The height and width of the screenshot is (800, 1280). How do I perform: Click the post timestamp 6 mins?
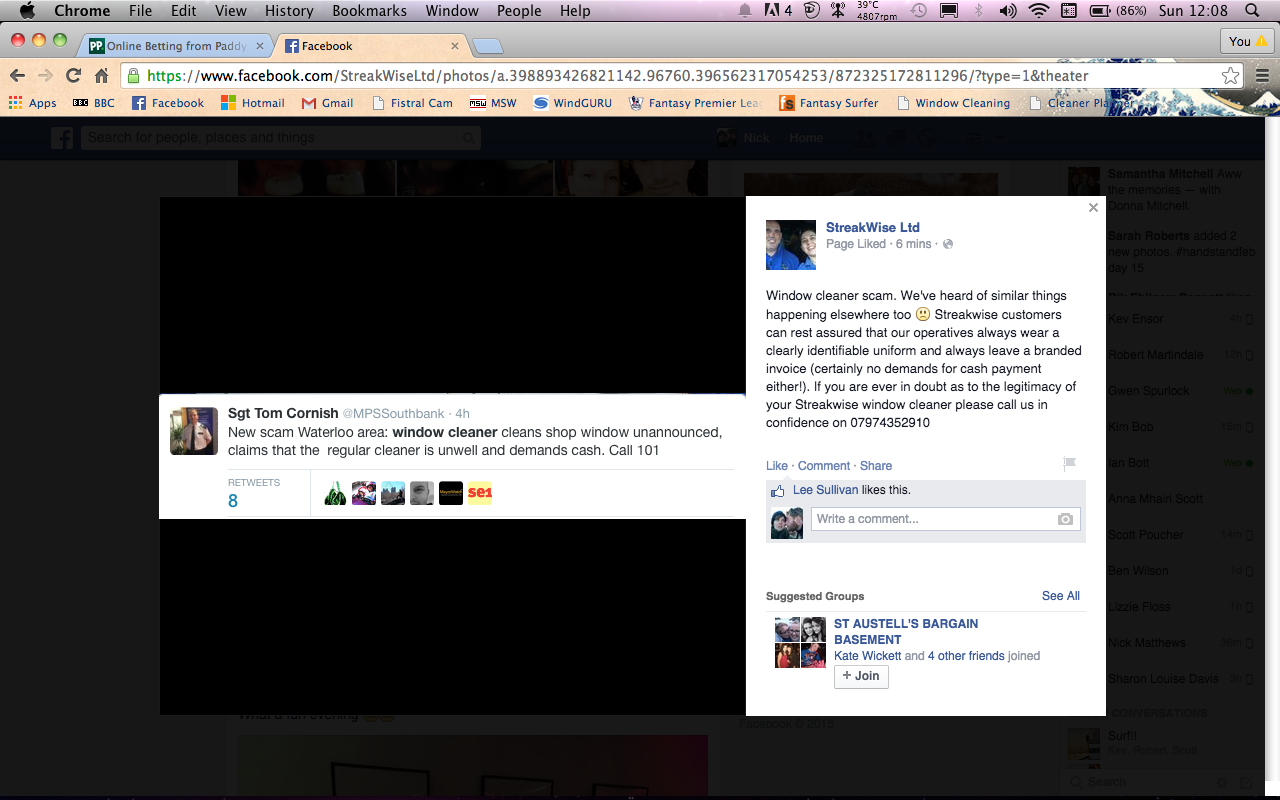point(913,244)
